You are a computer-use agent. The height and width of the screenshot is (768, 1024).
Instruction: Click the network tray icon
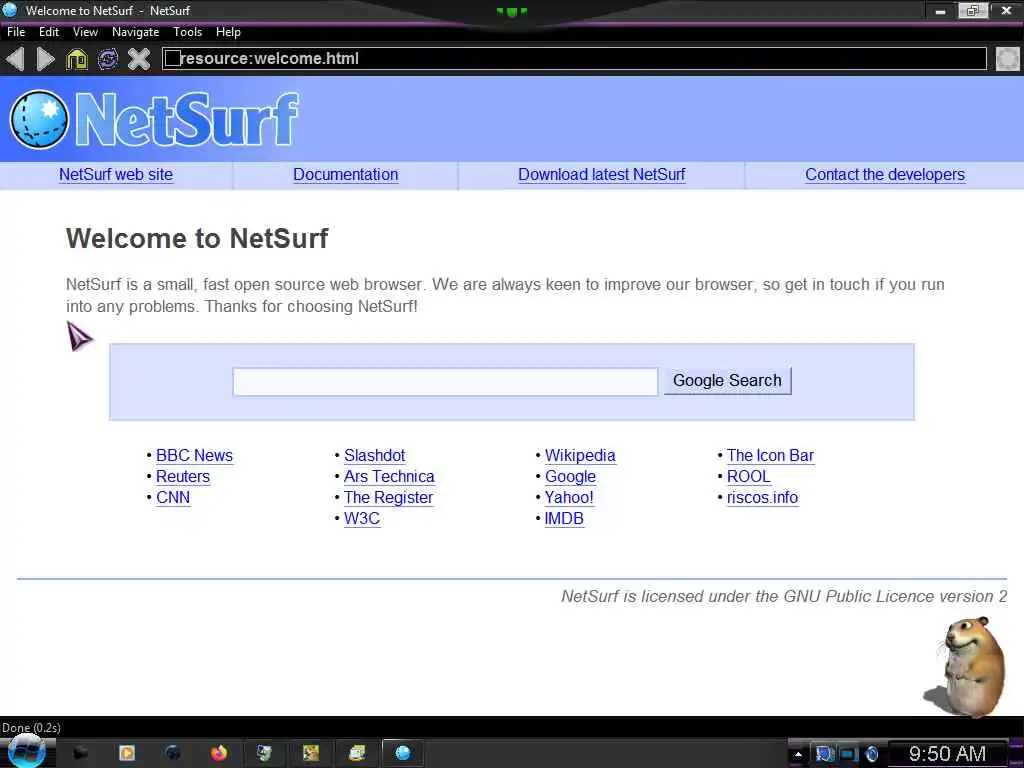tap(848, 754)
